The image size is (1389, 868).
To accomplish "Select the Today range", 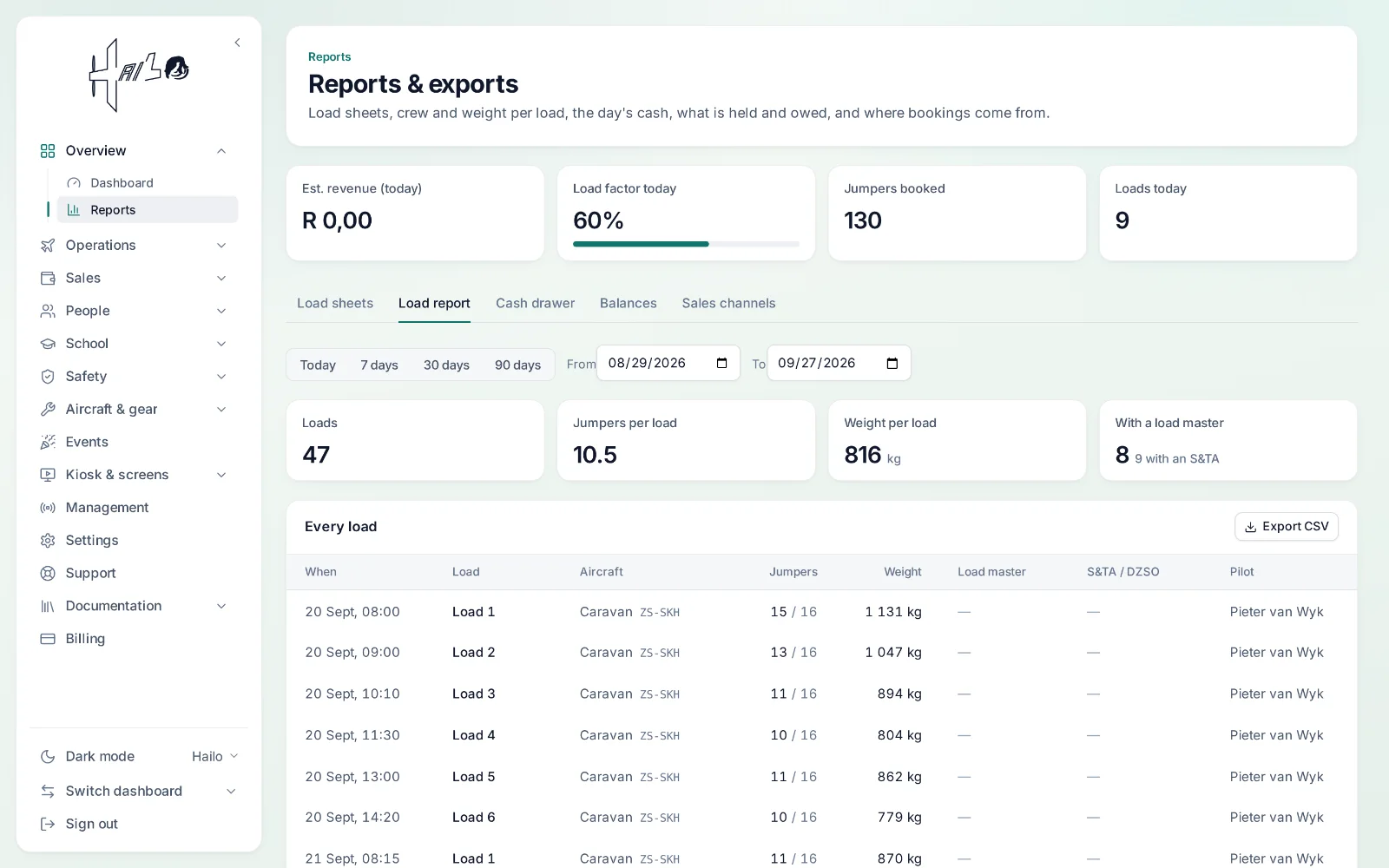I will point(318,365).
